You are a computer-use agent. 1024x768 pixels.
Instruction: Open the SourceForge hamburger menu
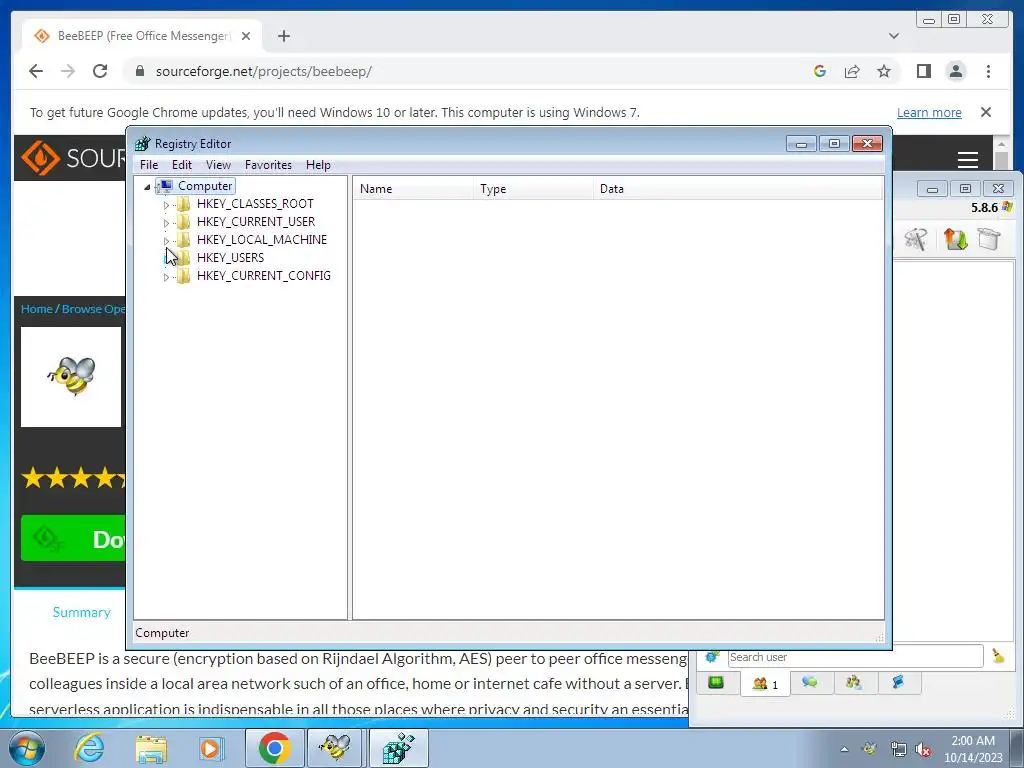[967, 159]
